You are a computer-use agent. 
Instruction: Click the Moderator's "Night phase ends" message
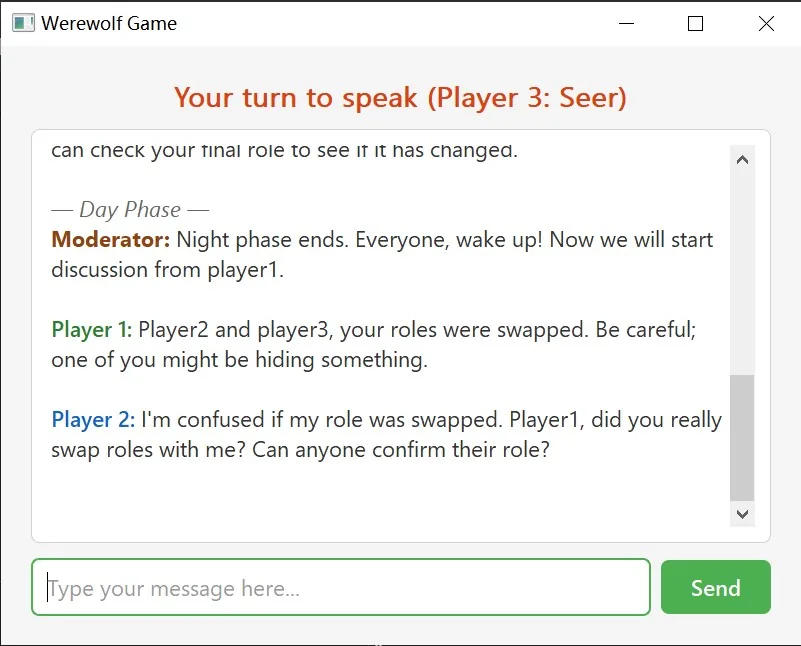point(382,254)
